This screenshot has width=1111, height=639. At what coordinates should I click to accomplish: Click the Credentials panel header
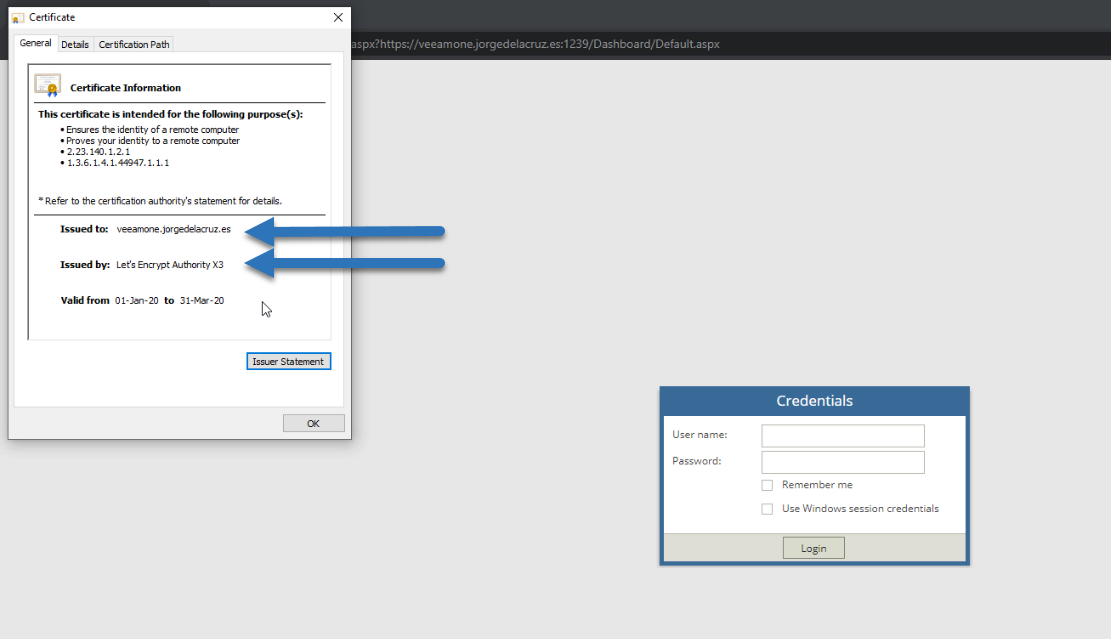coord(815,401)
